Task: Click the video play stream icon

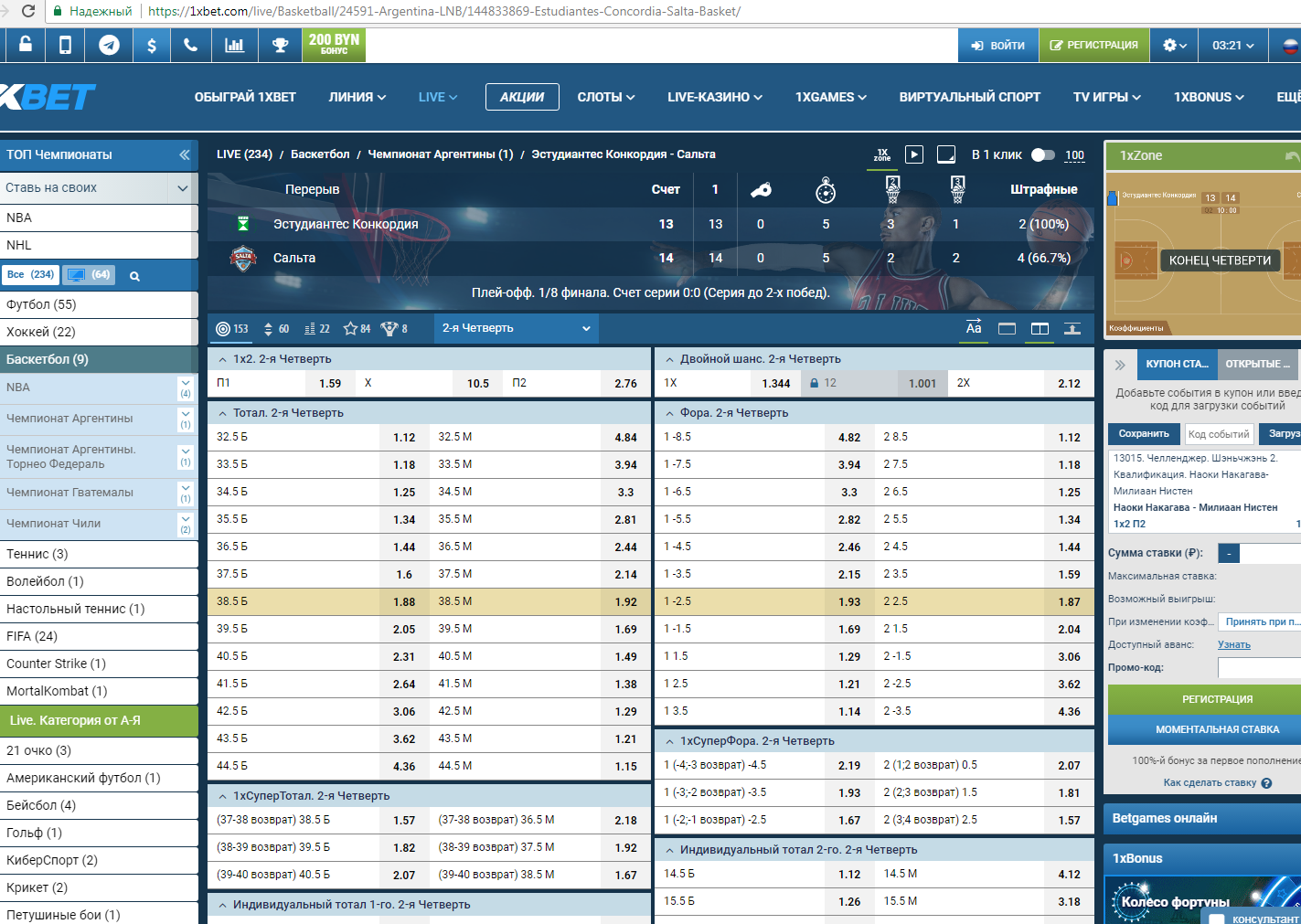Action: click(914, 154)
